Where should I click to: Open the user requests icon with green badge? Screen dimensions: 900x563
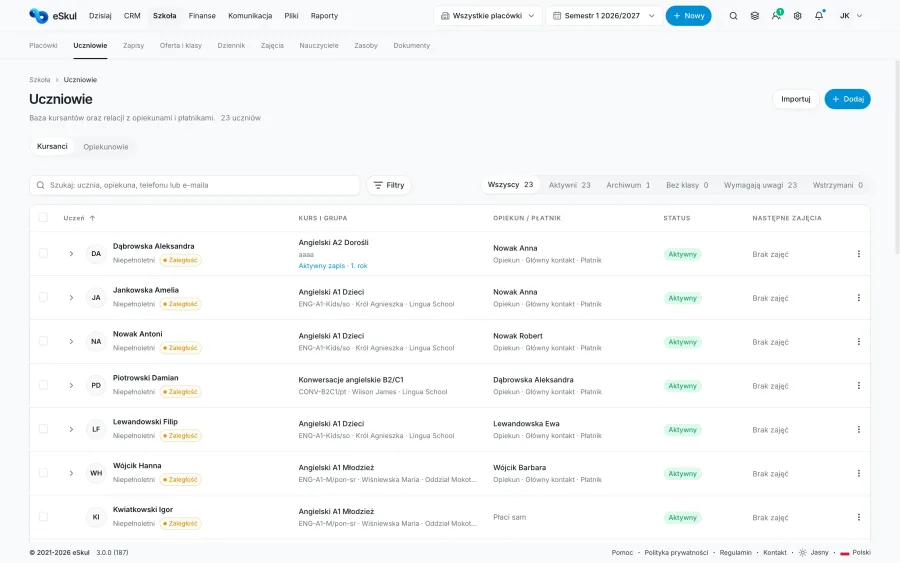click(x=777, y=15)
